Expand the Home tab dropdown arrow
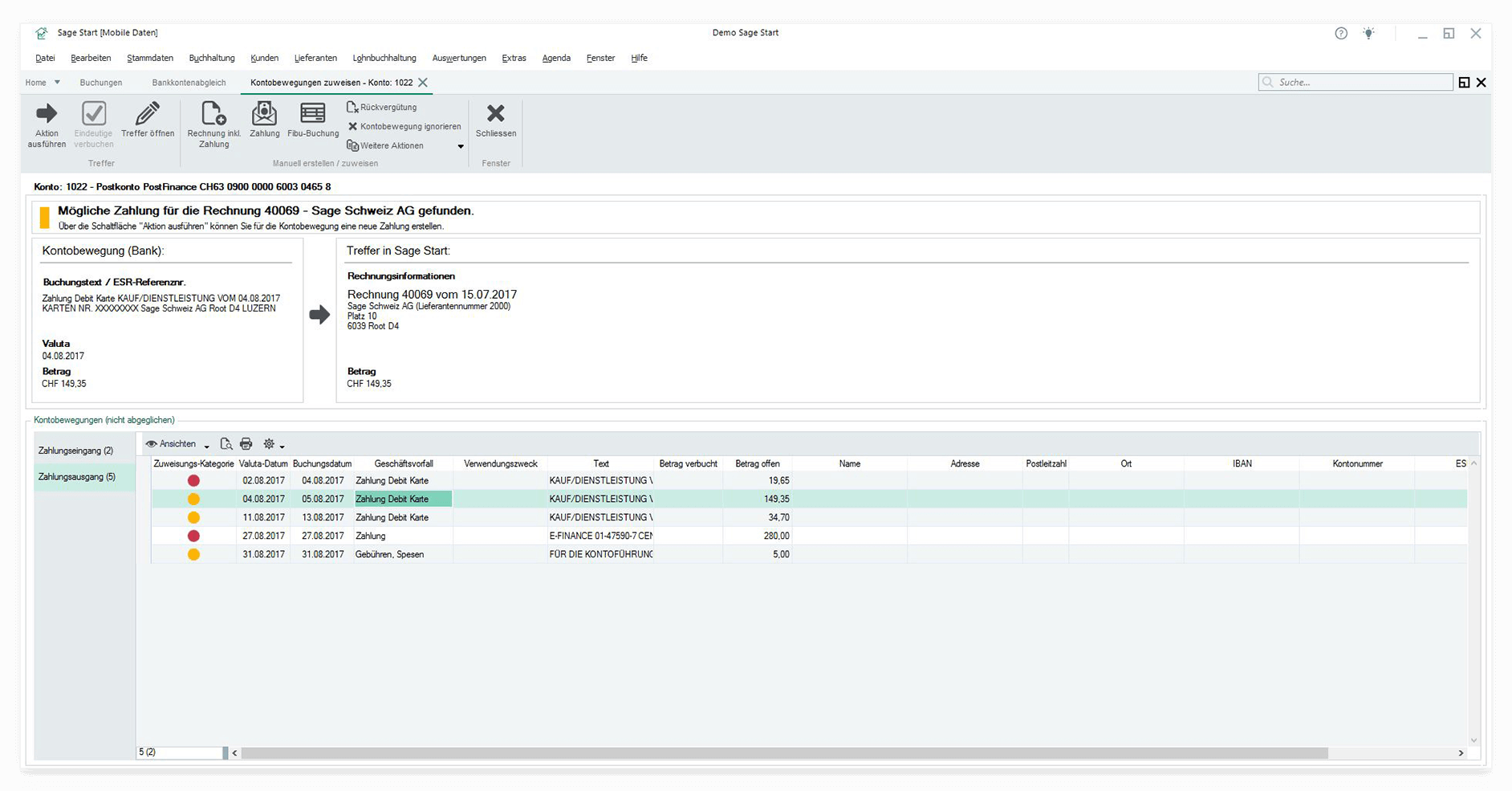Screen dimensions: 1512x791 [57, 82]
